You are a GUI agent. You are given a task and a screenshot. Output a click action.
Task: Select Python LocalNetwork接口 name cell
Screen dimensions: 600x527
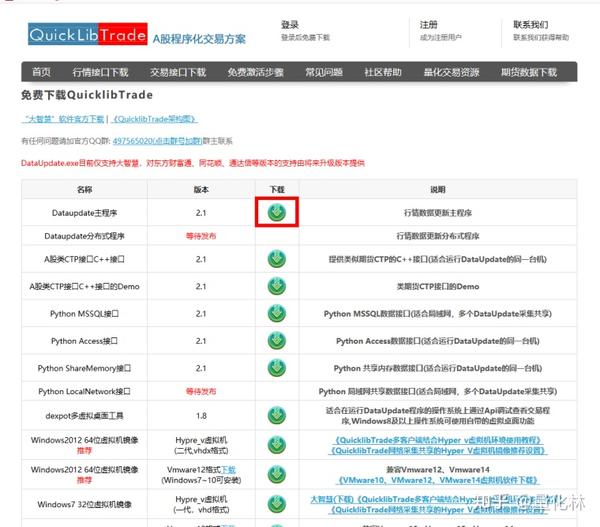coord(85,391)
